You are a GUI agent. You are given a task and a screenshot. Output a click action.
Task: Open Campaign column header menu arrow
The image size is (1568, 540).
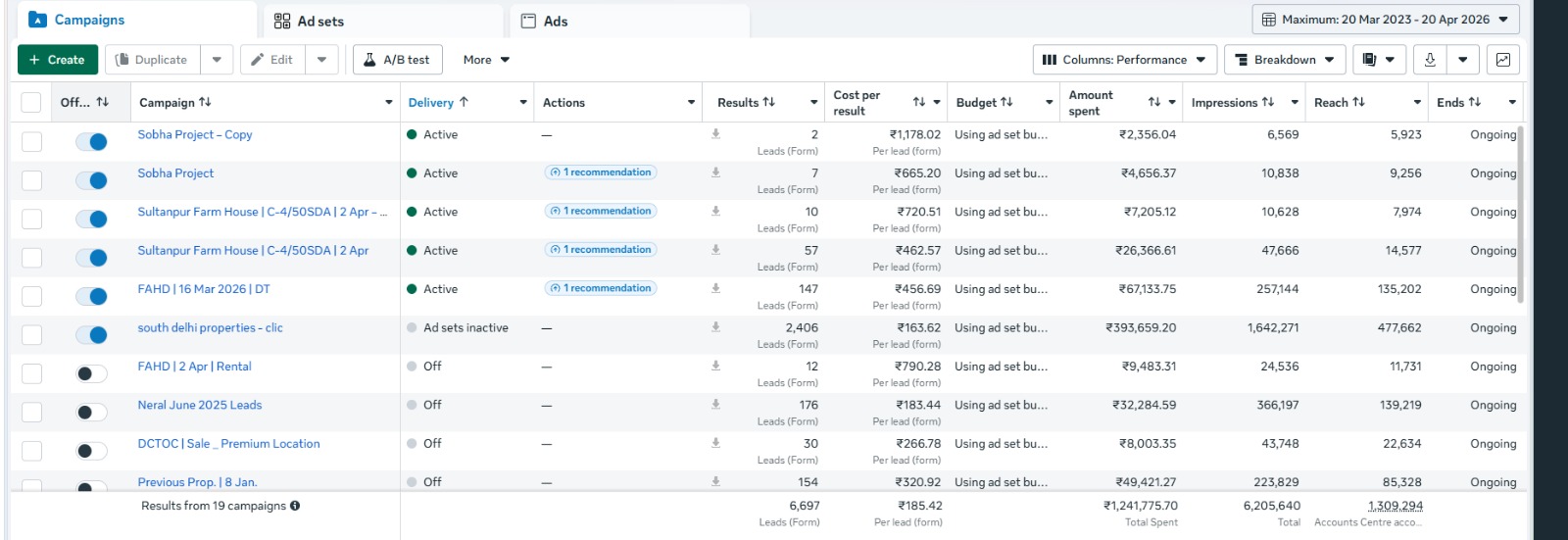click(388, 102)
